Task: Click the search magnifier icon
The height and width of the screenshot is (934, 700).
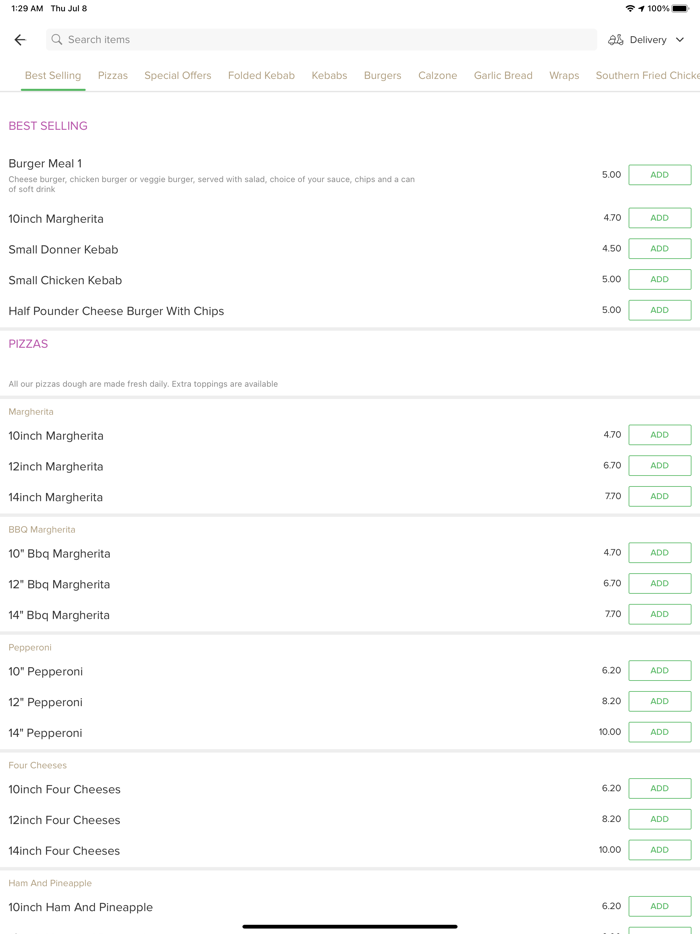Action: pos(57,40)
